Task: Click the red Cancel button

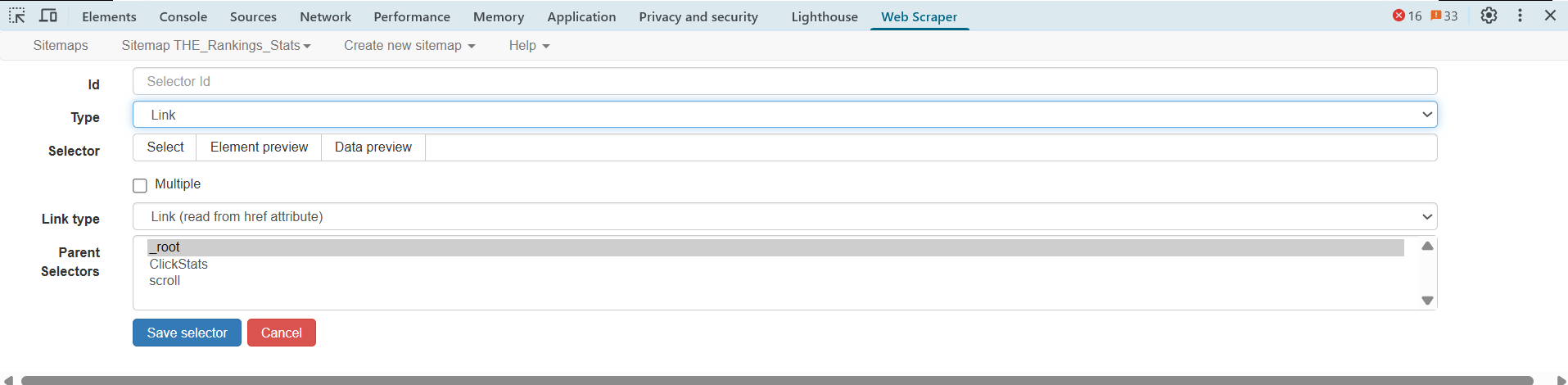Action: point(282,333)
